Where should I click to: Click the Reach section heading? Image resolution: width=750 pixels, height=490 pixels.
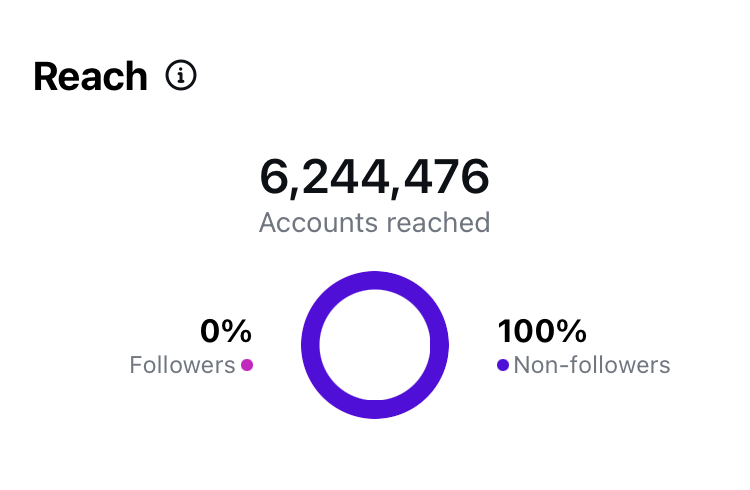click(x=90, y=77)
